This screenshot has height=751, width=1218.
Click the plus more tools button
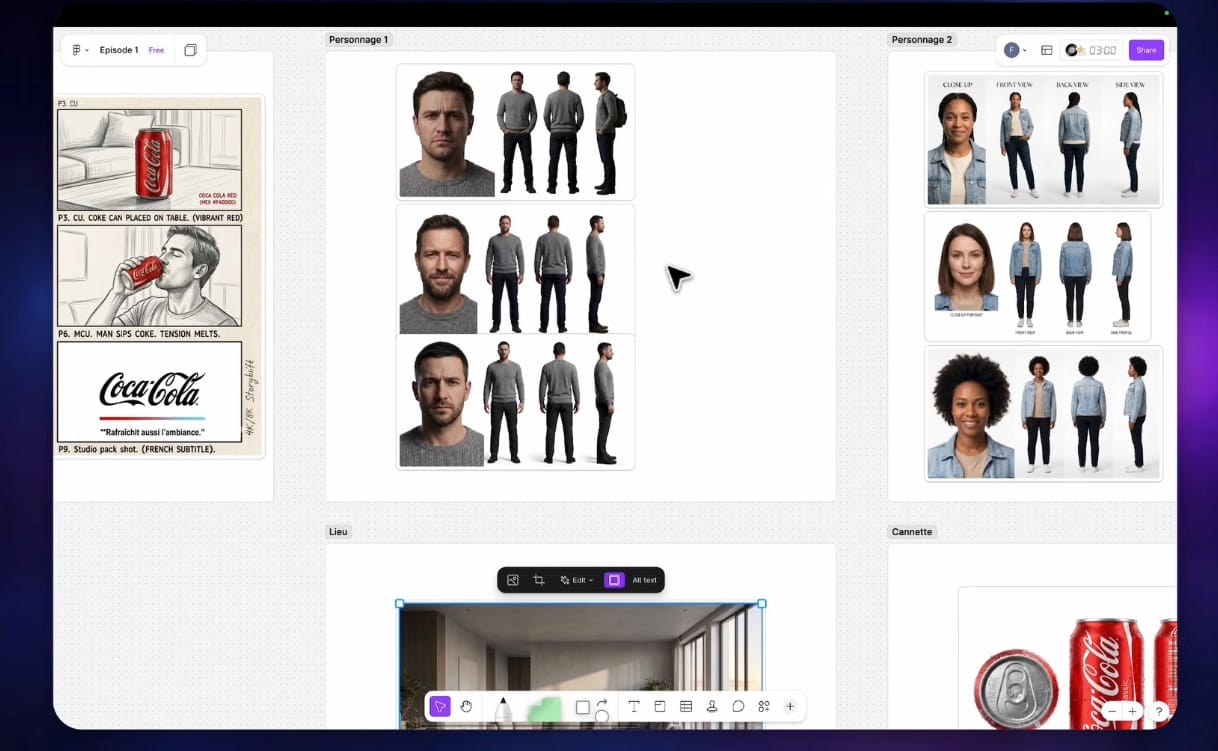click(x=790, y=706)
